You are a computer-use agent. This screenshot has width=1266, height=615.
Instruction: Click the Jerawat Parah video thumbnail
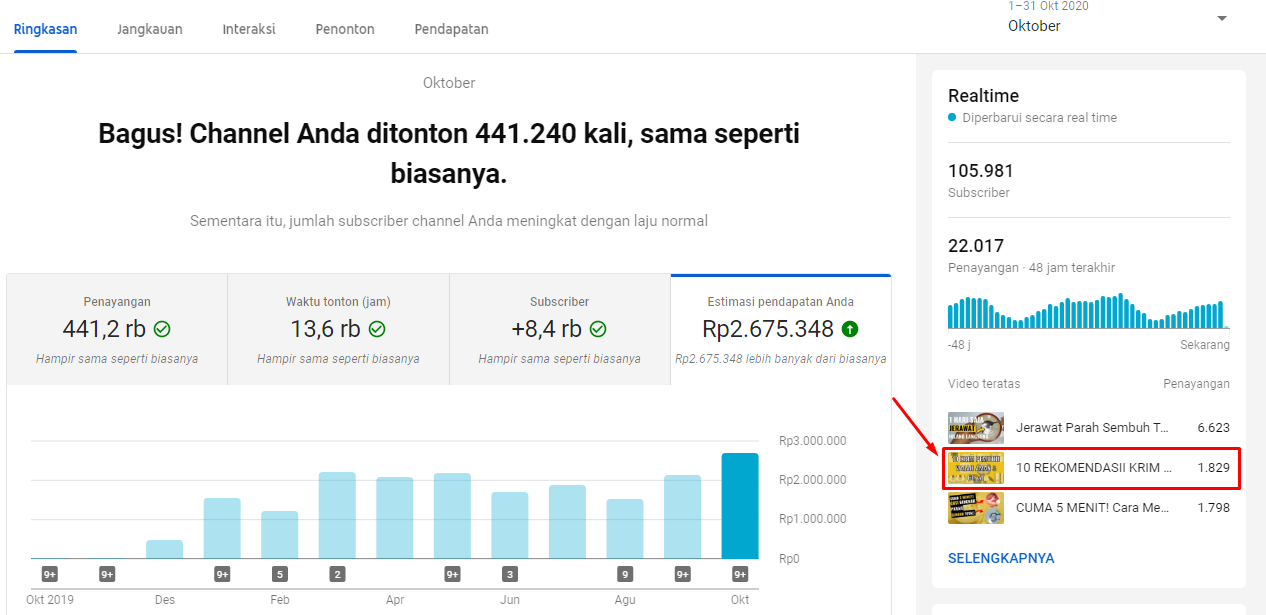click(x=975, y=427)
